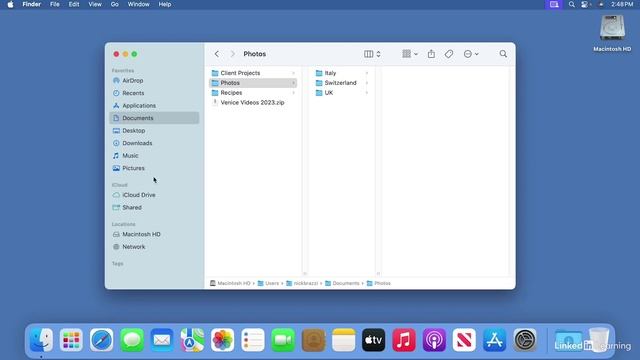Open Pictures in the sidebar

(154, 168)
